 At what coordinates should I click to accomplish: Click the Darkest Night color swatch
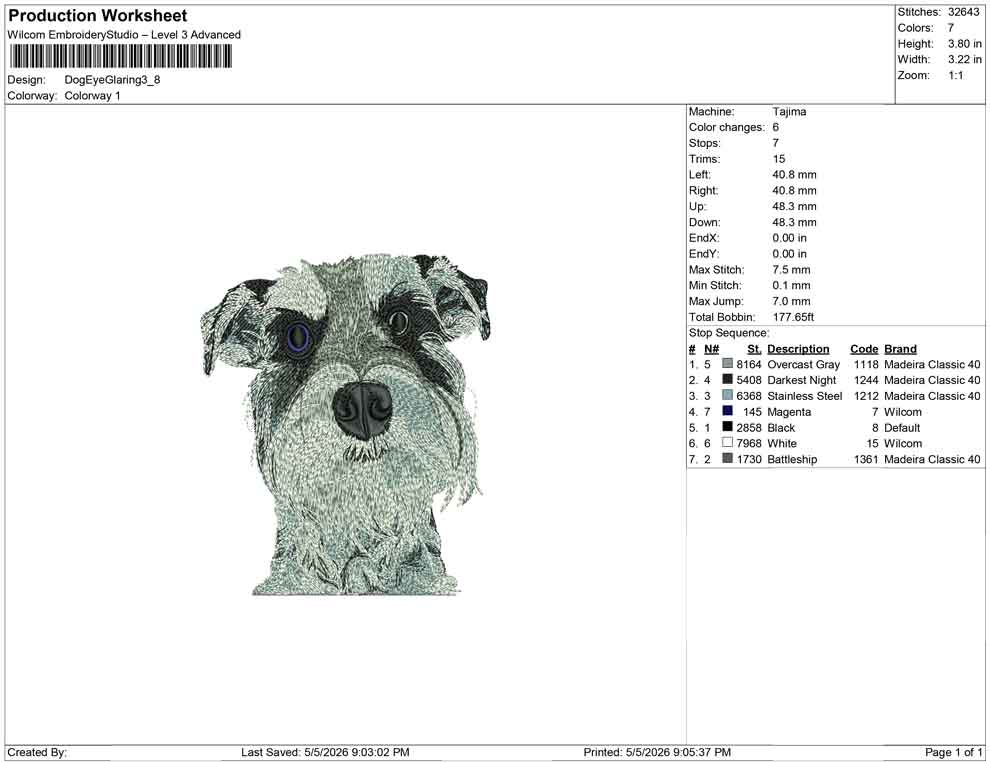tap(727, 379)
